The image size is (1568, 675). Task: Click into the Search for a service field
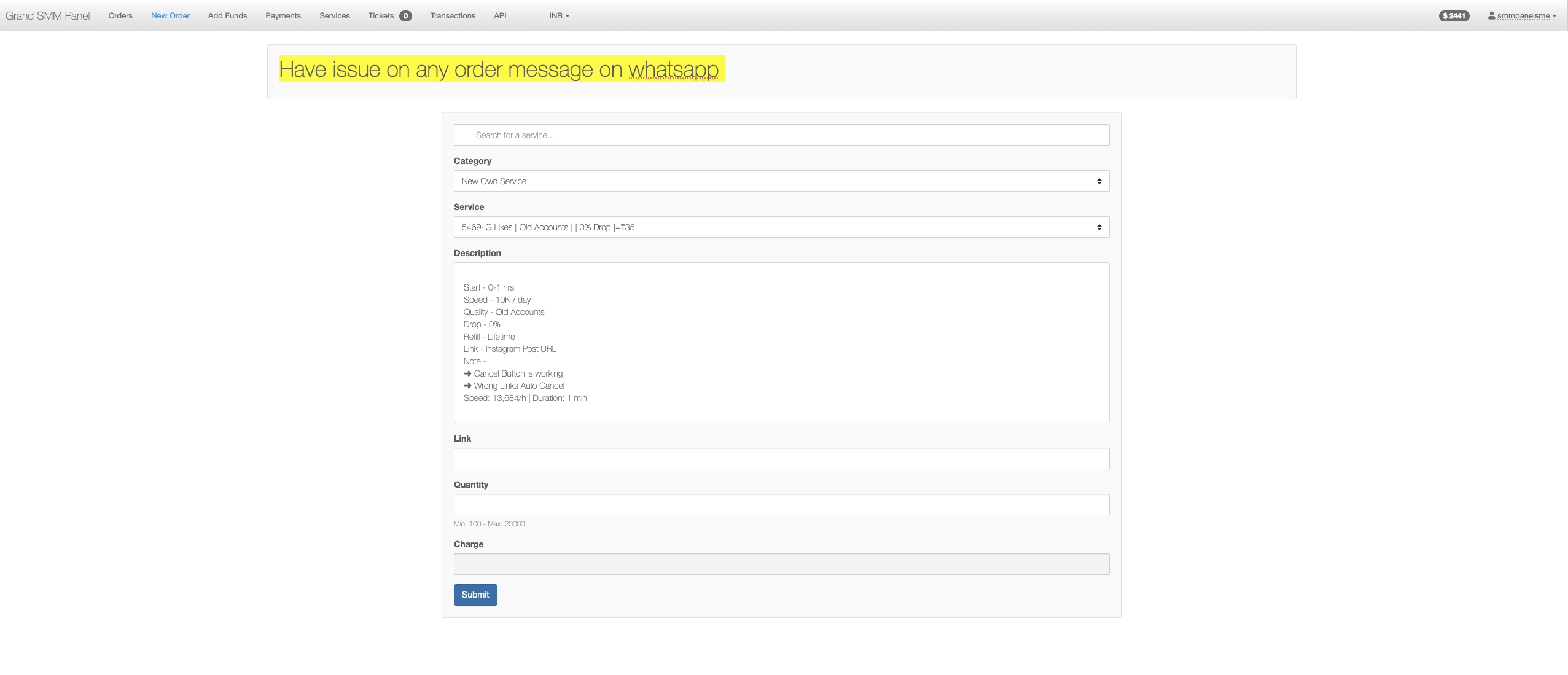point(781,135)
